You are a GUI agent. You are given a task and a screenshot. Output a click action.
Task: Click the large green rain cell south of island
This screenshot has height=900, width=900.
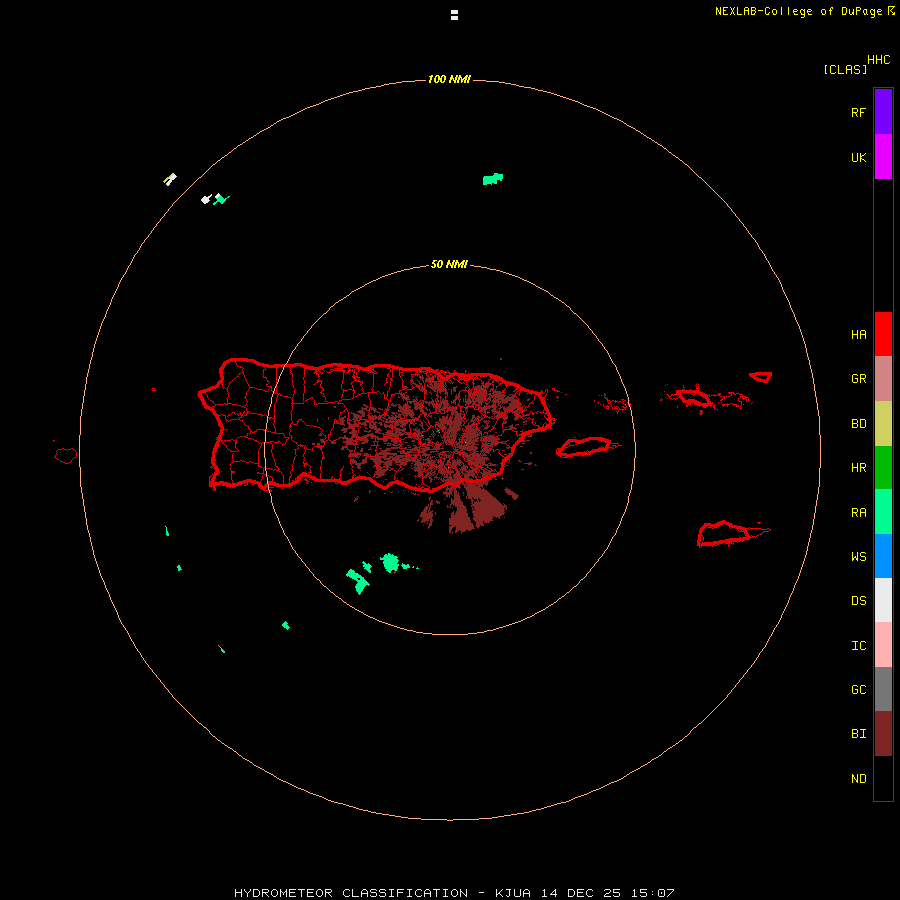(x=390, y=562)
